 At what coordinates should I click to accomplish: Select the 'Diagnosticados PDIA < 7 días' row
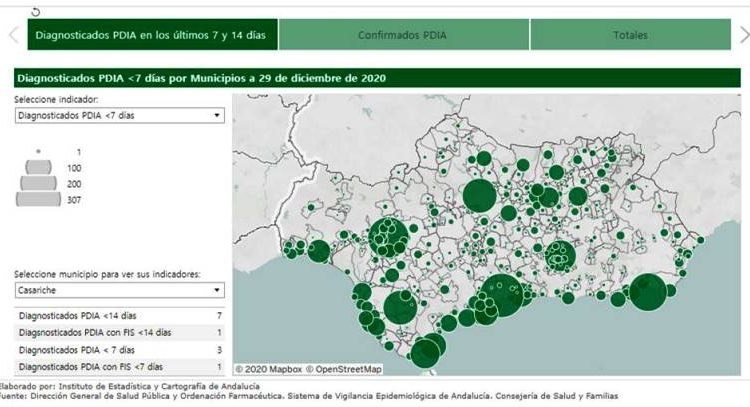click(118, 350)
